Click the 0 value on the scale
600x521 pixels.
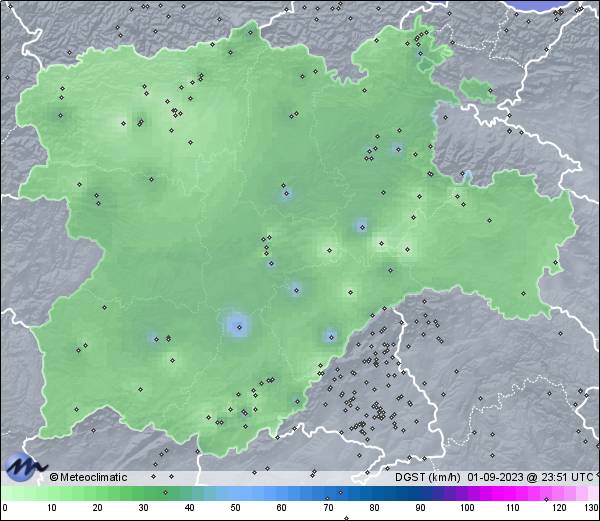5,508
